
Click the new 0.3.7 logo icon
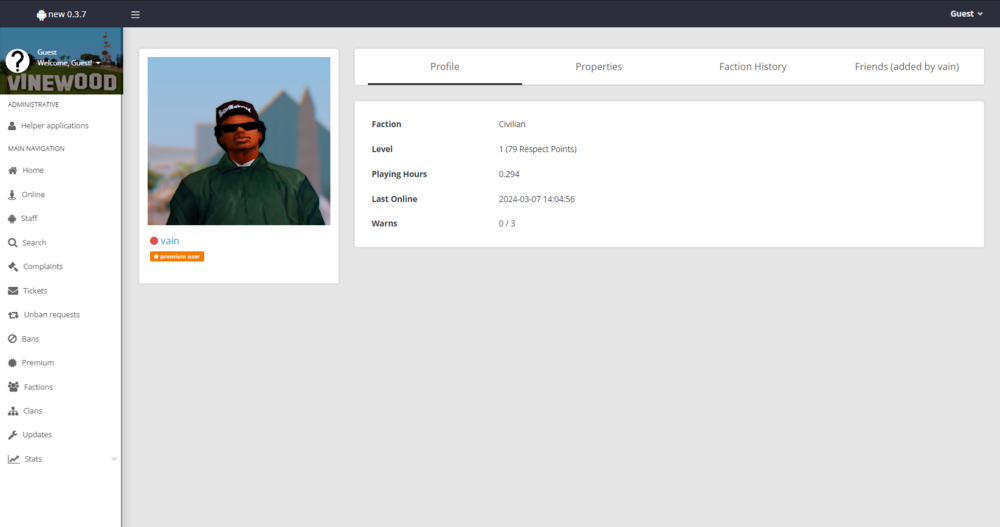(x=41, y=15)
